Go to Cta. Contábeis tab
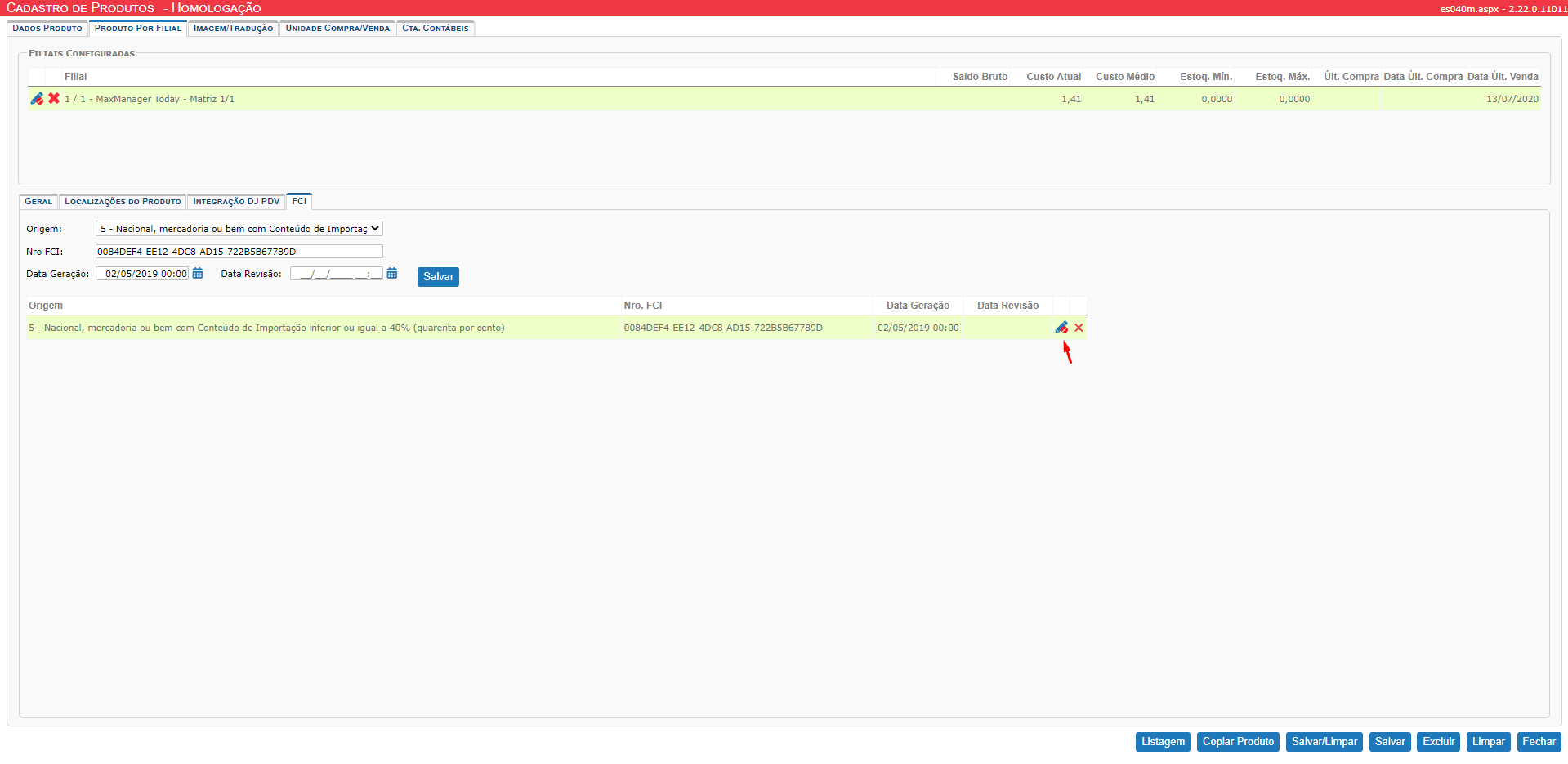This screenshot has width=1568, height=764. pos(436,28)
